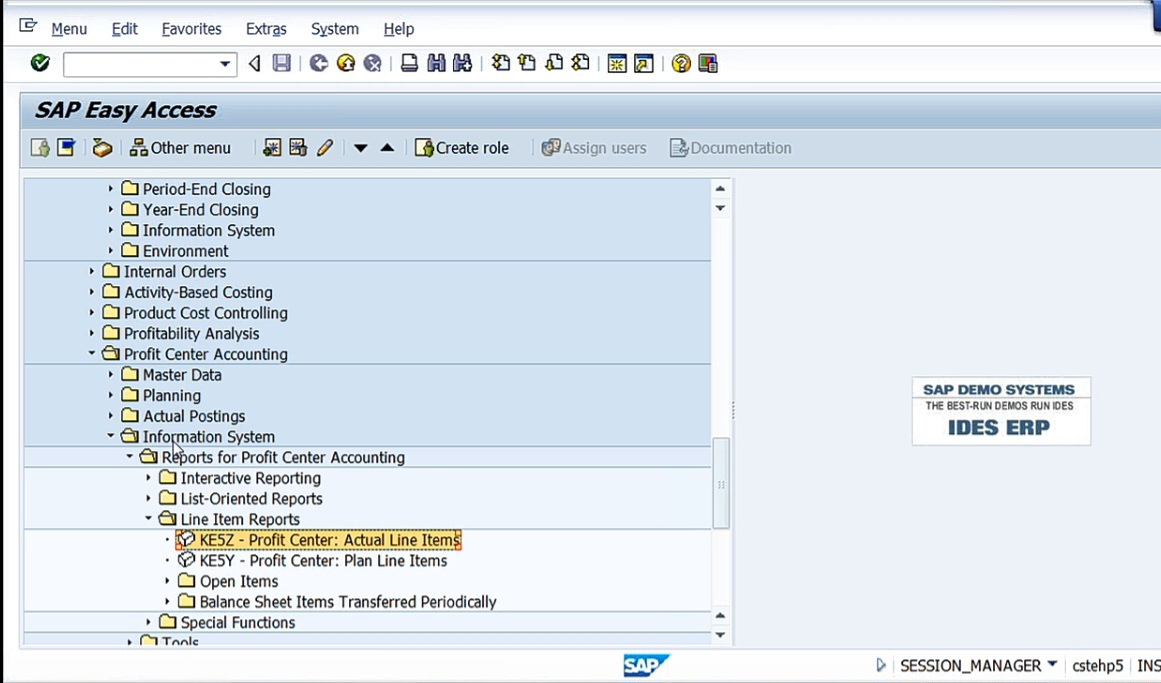Open the SESSION_MANAGER status dropdown

pos(1052,665)
